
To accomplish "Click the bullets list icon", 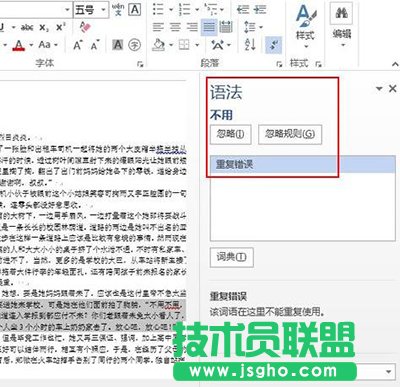I will point(158,10).
